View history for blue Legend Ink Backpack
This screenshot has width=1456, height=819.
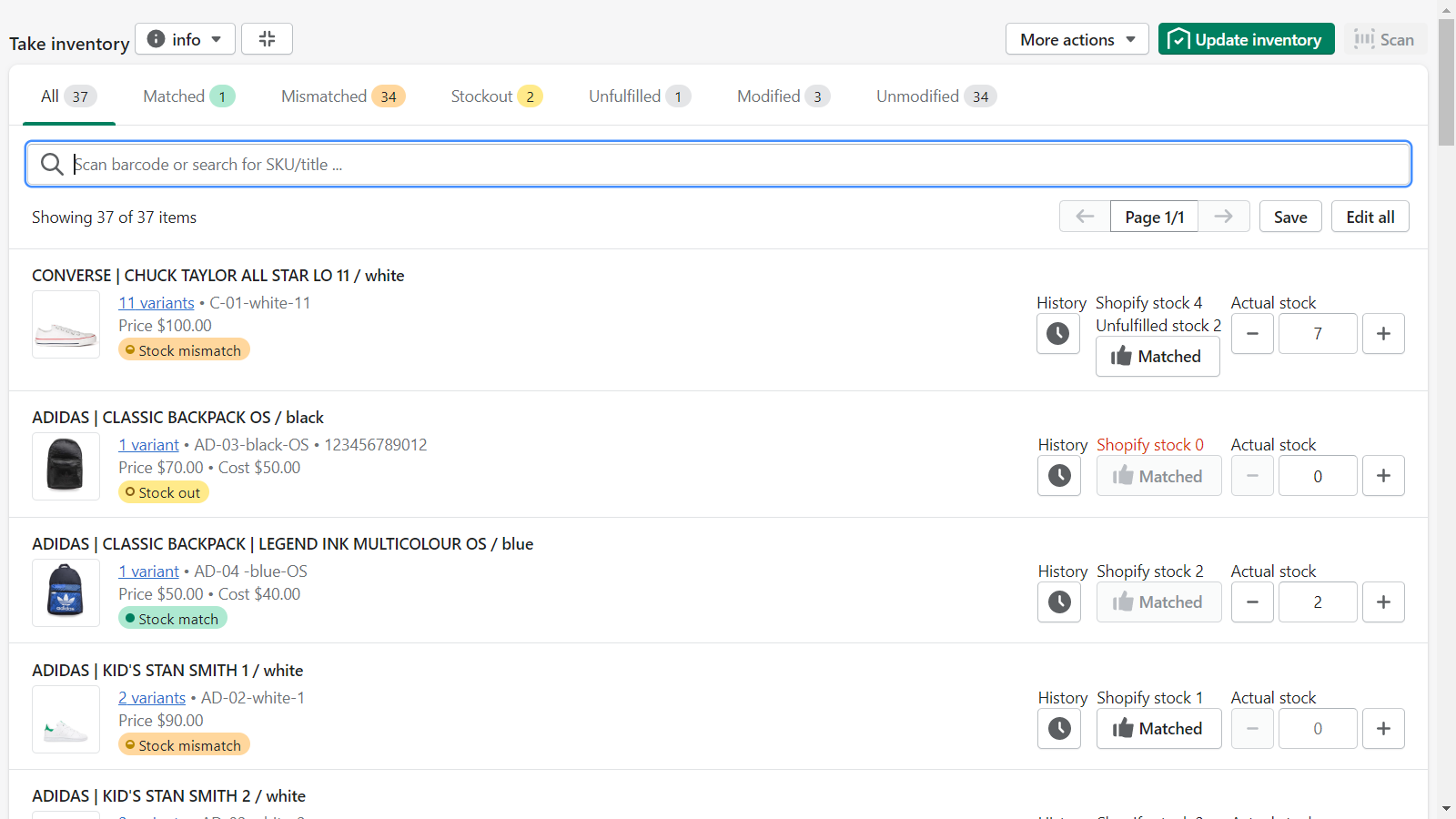pyautogui.click(x=1059, y=602)
